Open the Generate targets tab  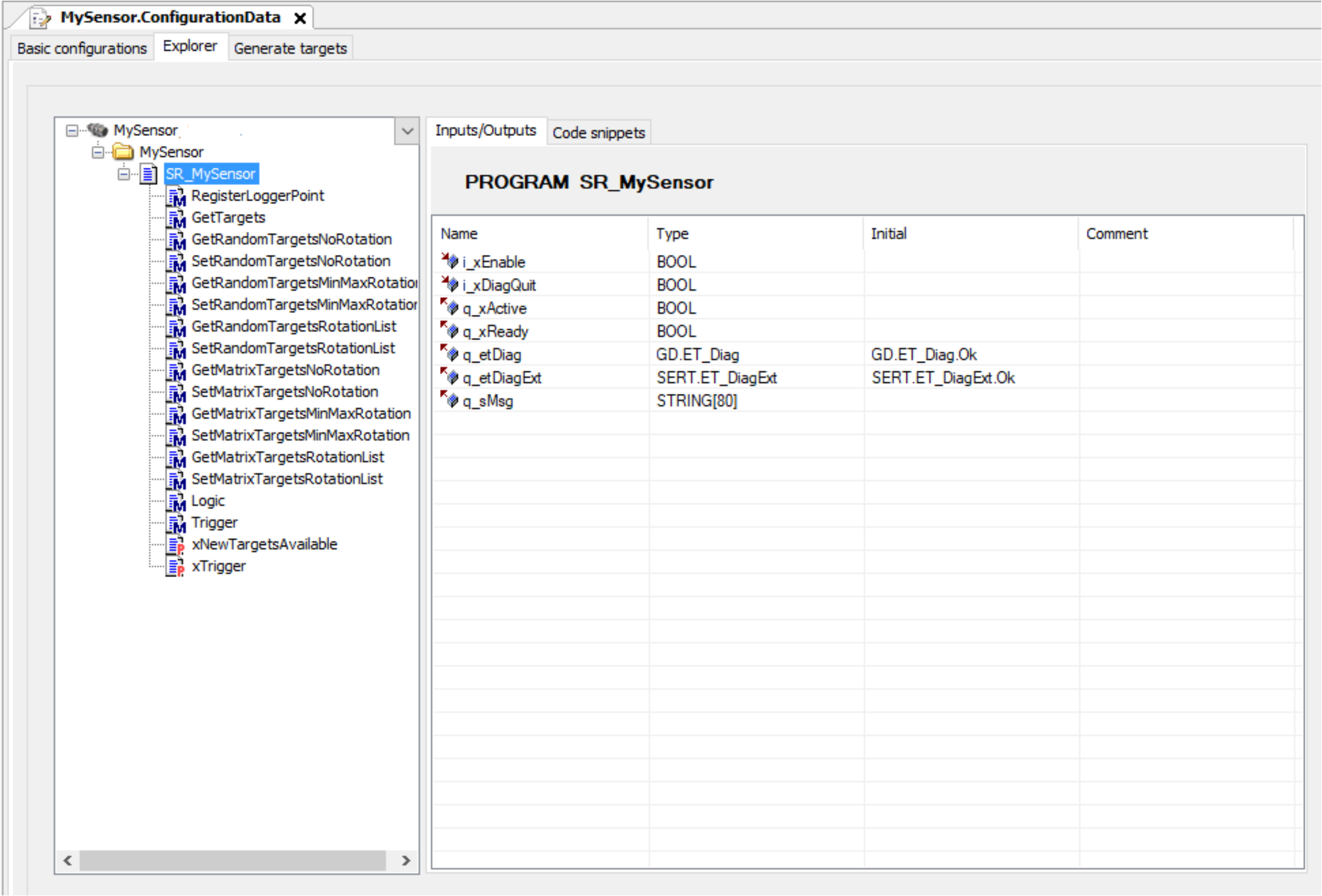click(x=290, y=48)
